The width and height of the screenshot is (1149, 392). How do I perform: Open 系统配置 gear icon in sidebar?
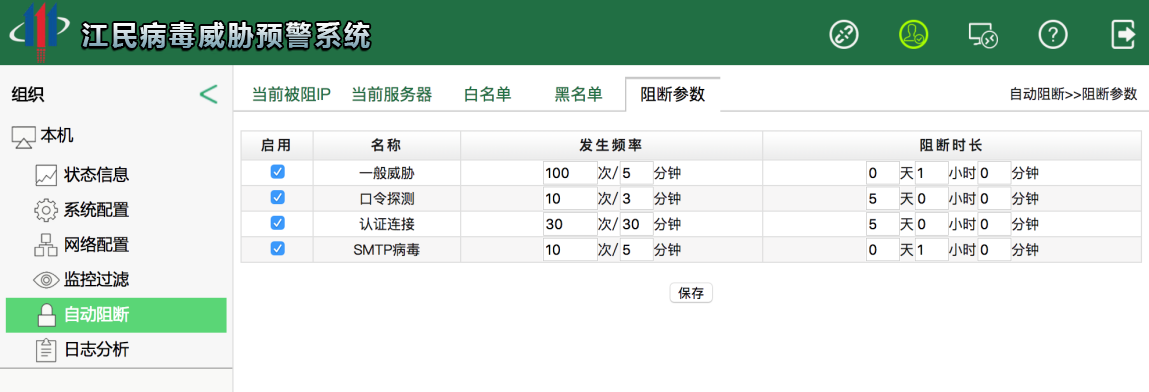tap(45, 210)
